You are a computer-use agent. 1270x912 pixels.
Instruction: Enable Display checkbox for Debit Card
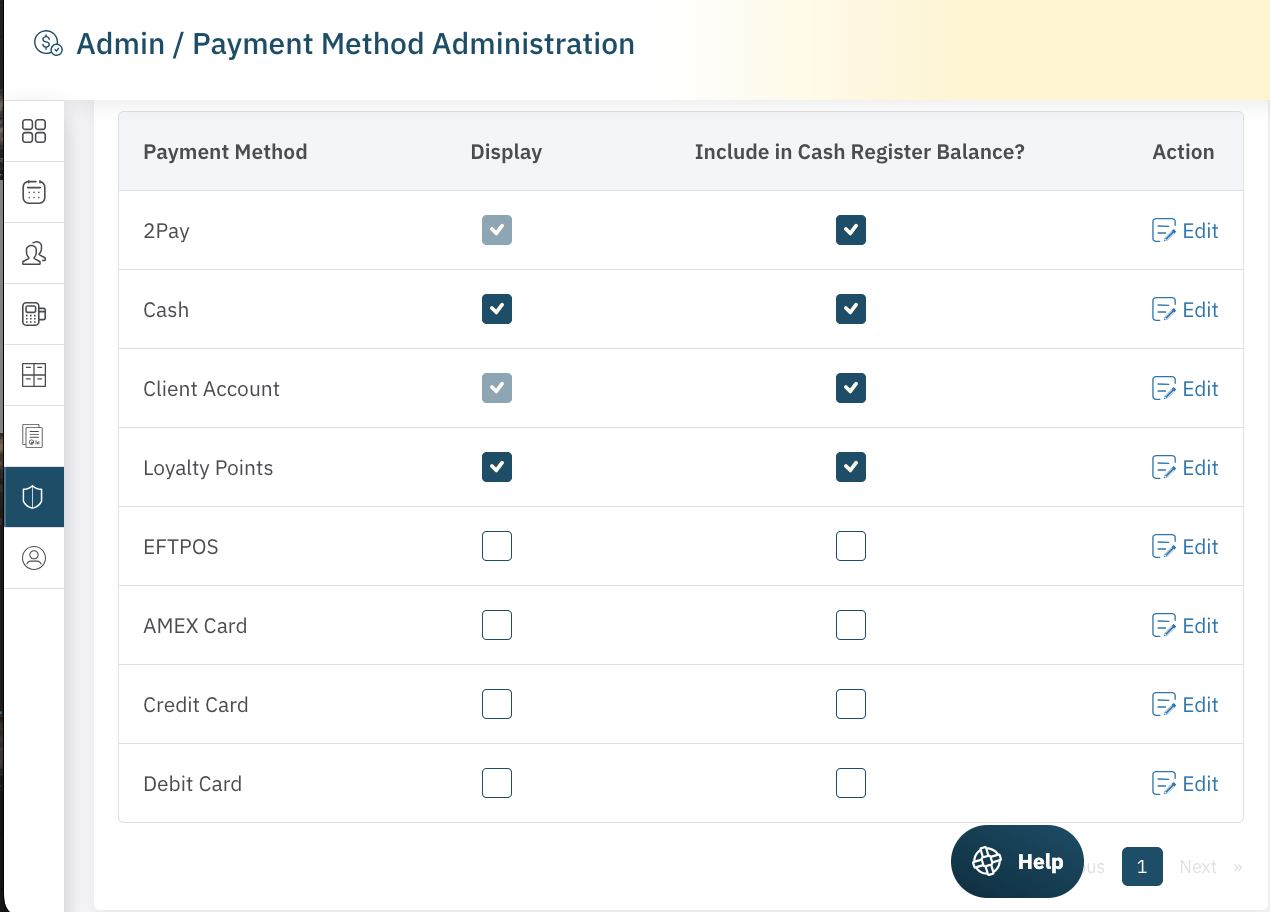pos(497,783)
